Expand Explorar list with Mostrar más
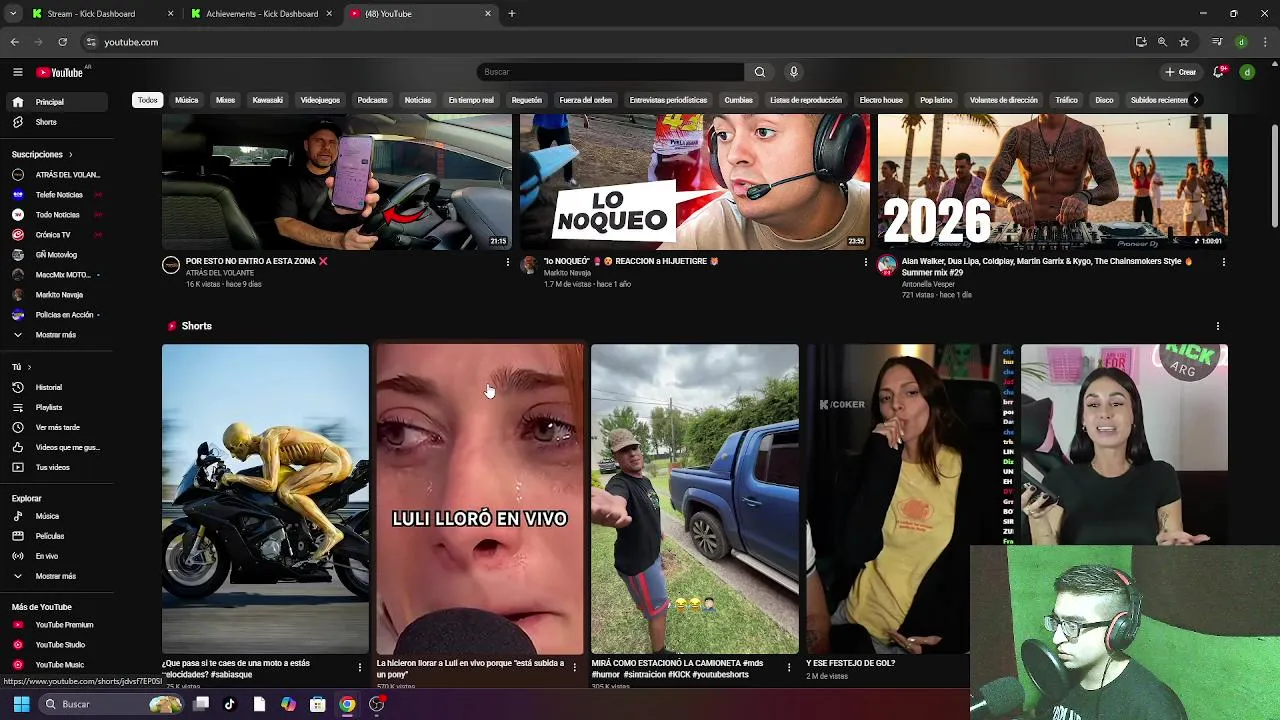 (x=55, y=576)
